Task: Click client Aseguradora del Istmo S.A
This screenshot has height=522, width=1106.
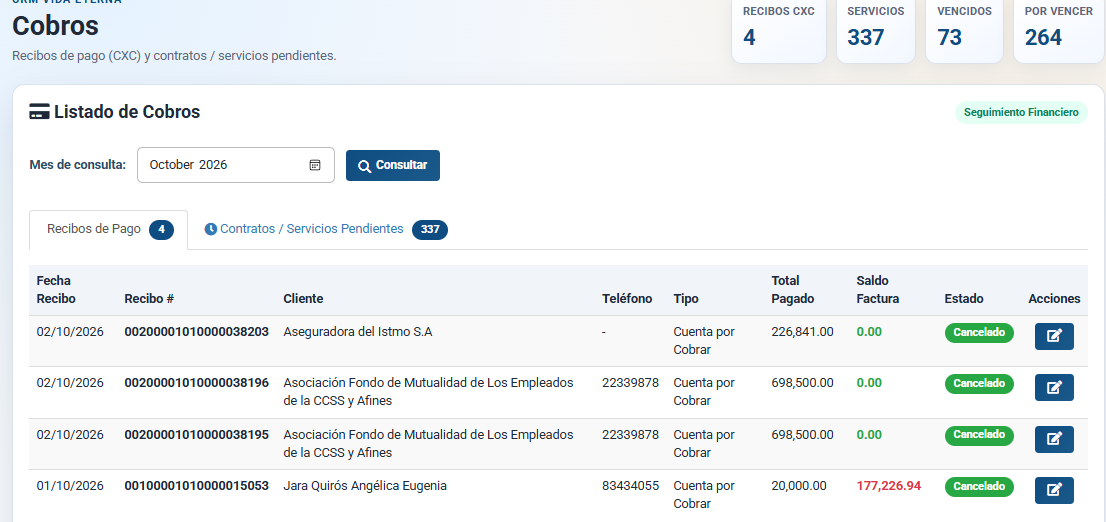Action: coord(358,332)
